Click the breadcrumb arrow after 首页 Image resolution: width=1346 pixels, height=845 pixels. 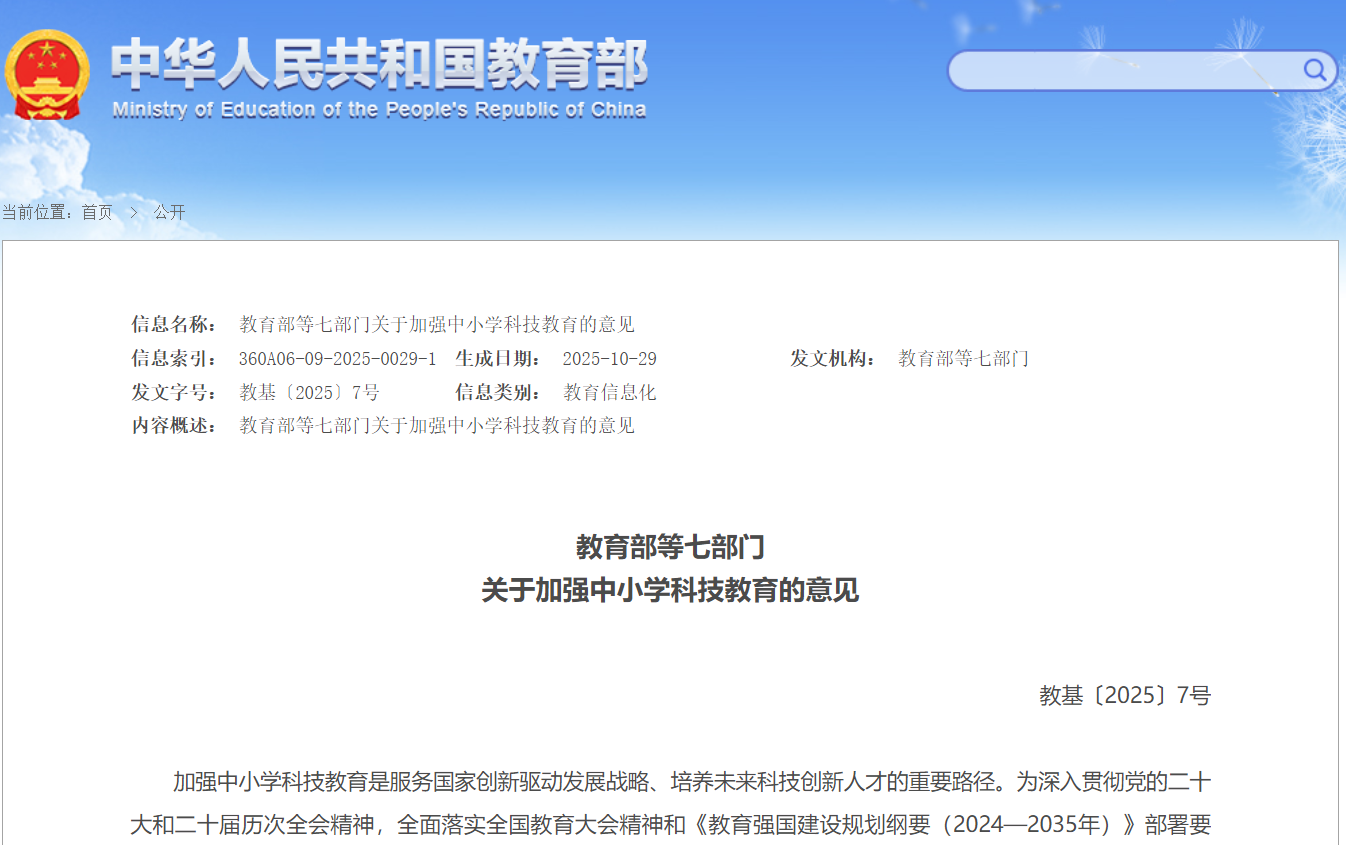pos(133,212)
